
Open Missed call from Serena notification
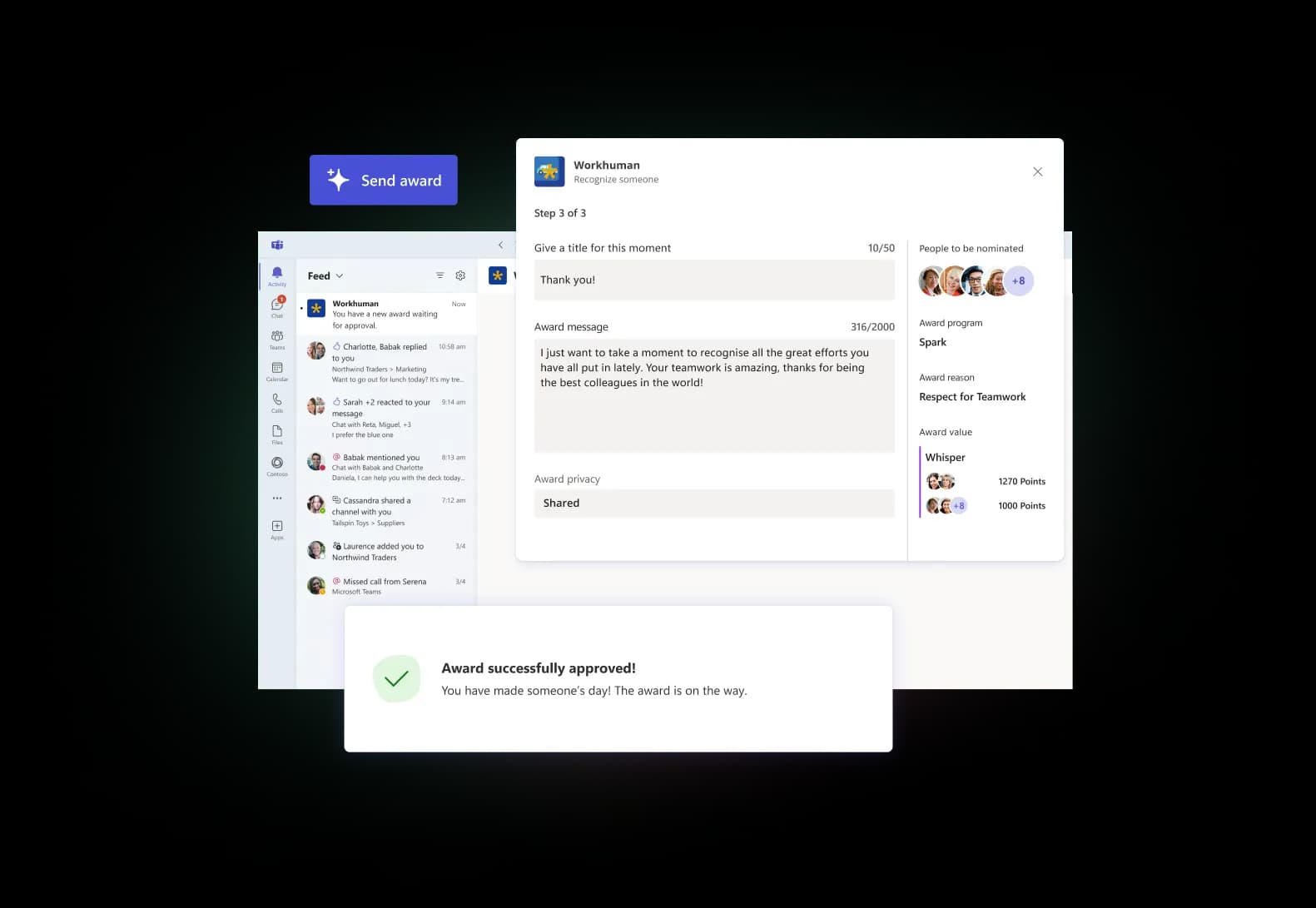pyautogui.click(x=387, y=586)
